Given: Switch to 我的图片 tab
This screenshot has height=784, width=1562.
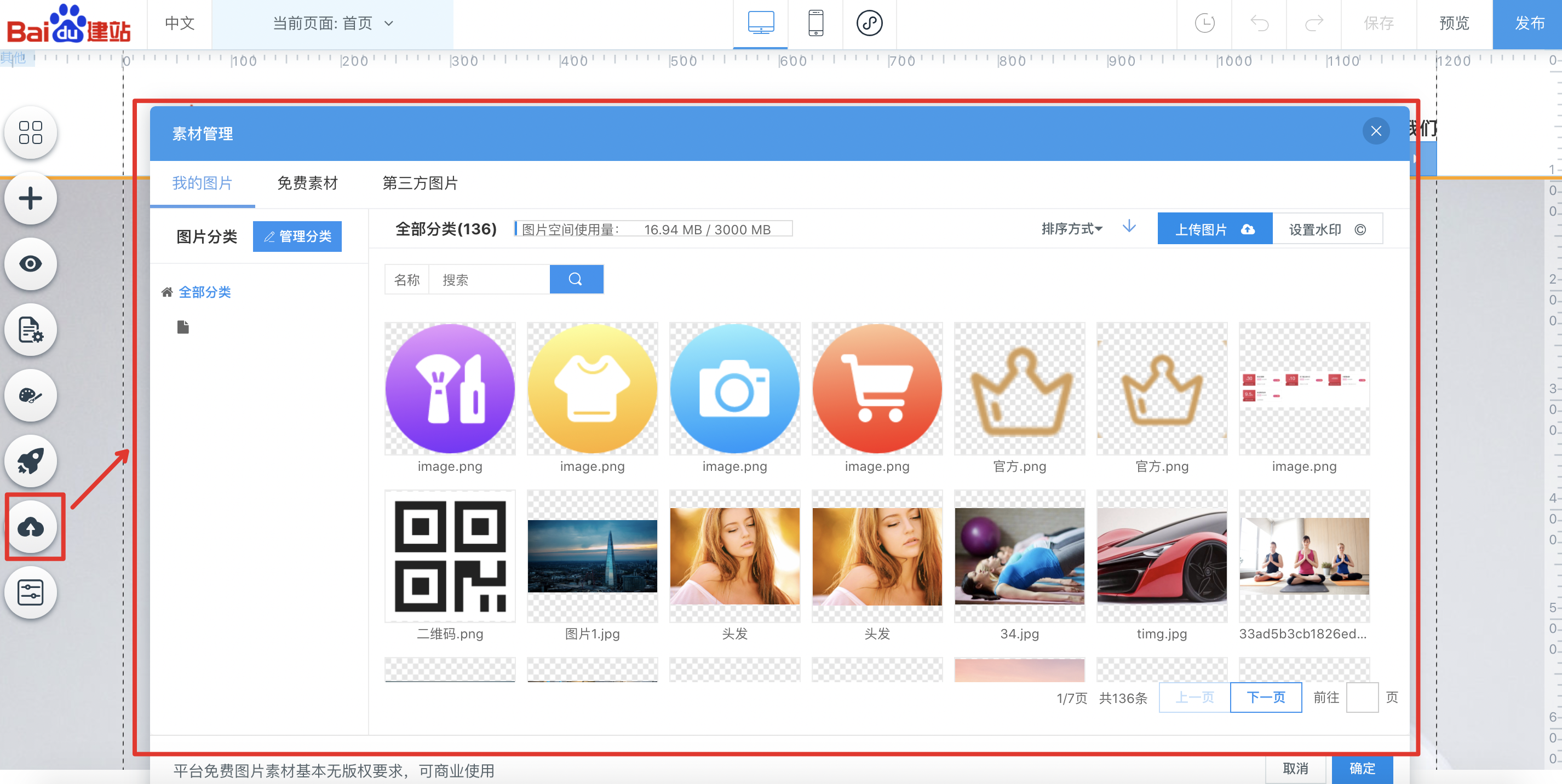Looking at the screenshot, I should pyautogui.click(x=202, y=183).
